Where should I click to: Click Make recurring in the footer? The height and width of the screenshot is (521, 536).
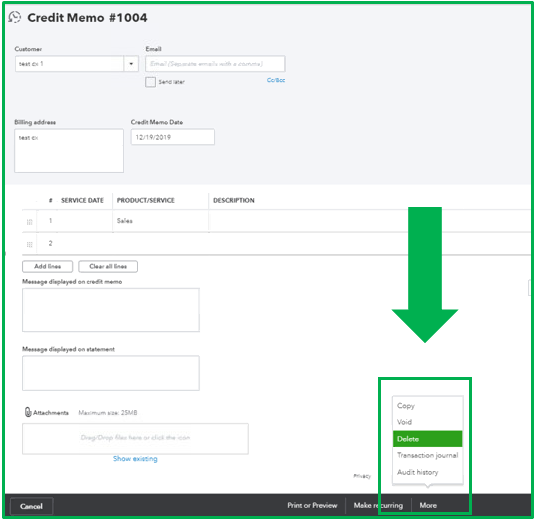[378, 505]
